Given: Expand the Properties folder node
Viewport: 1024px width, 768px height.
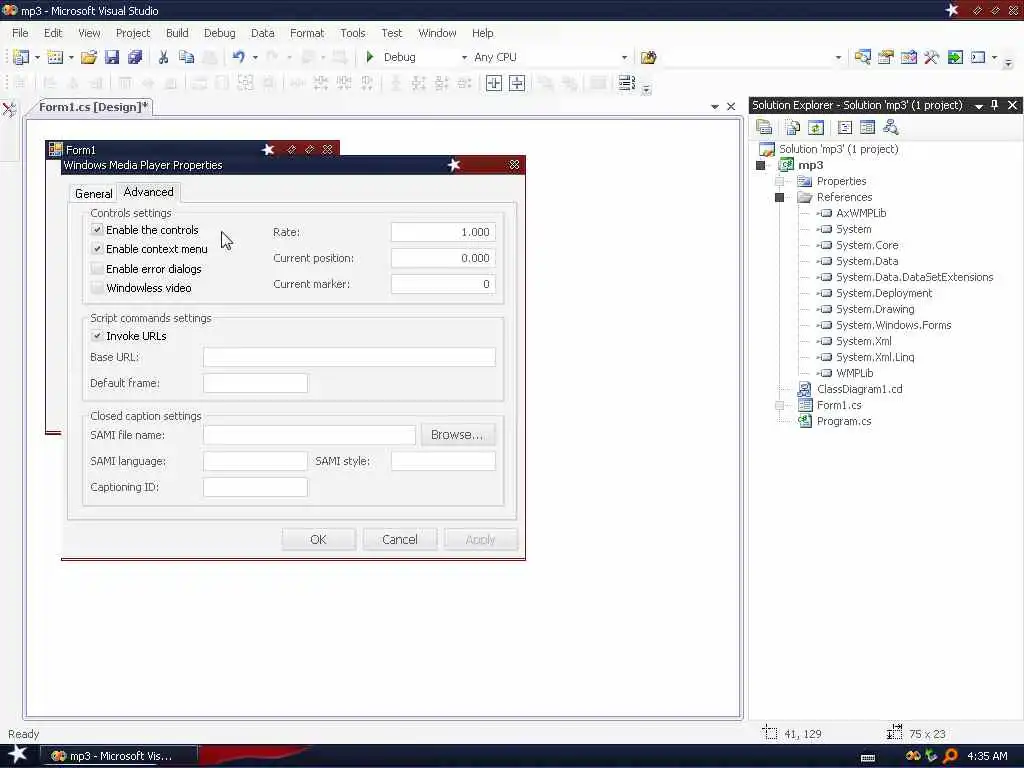Looking at the screenshot, I should coord(780,181).
